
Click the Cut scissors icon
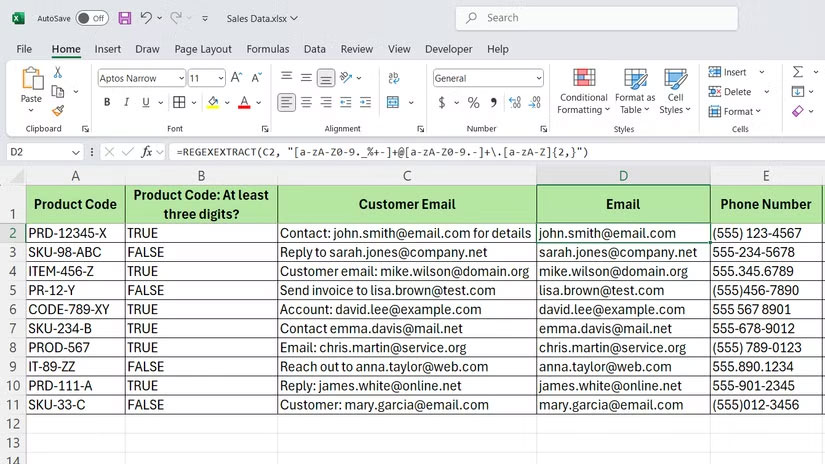point(58,72)
